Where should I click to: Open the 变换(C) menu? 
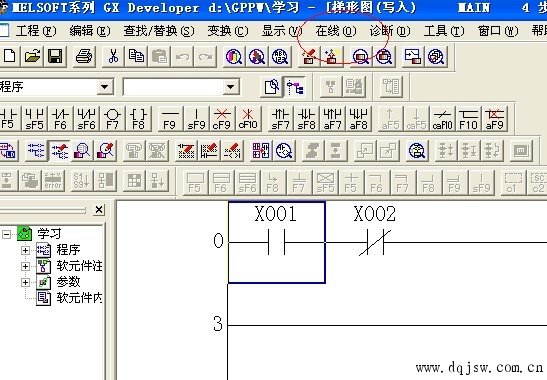[228, 31]
